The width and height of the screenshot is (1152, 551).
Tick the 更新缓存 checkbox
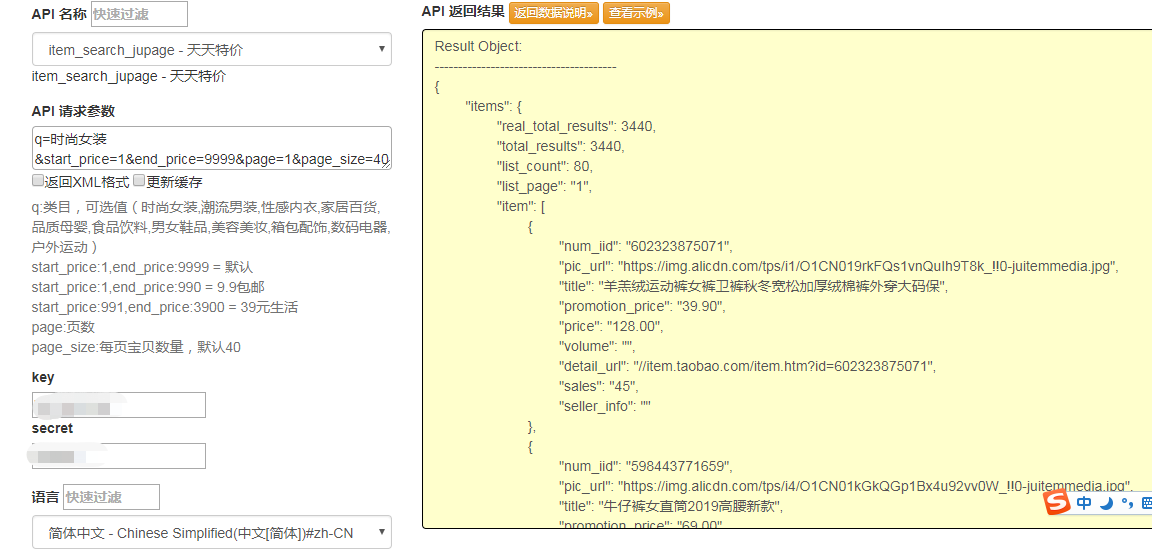click(139, 181)
